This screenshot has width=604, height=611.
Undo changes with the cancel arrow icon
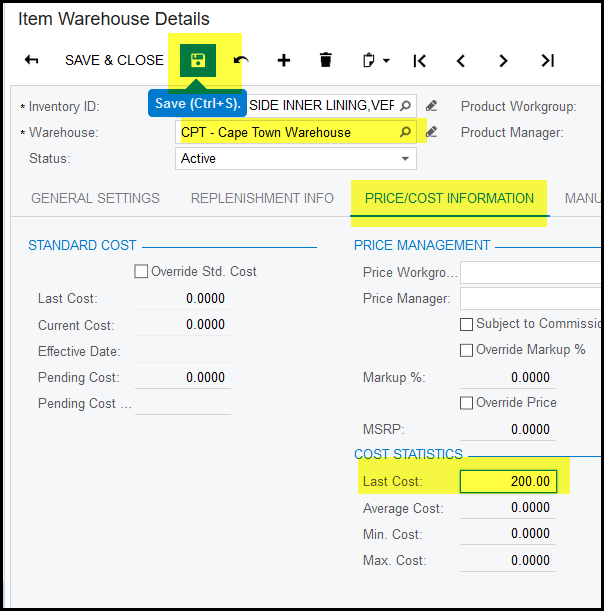pos(241,60)
